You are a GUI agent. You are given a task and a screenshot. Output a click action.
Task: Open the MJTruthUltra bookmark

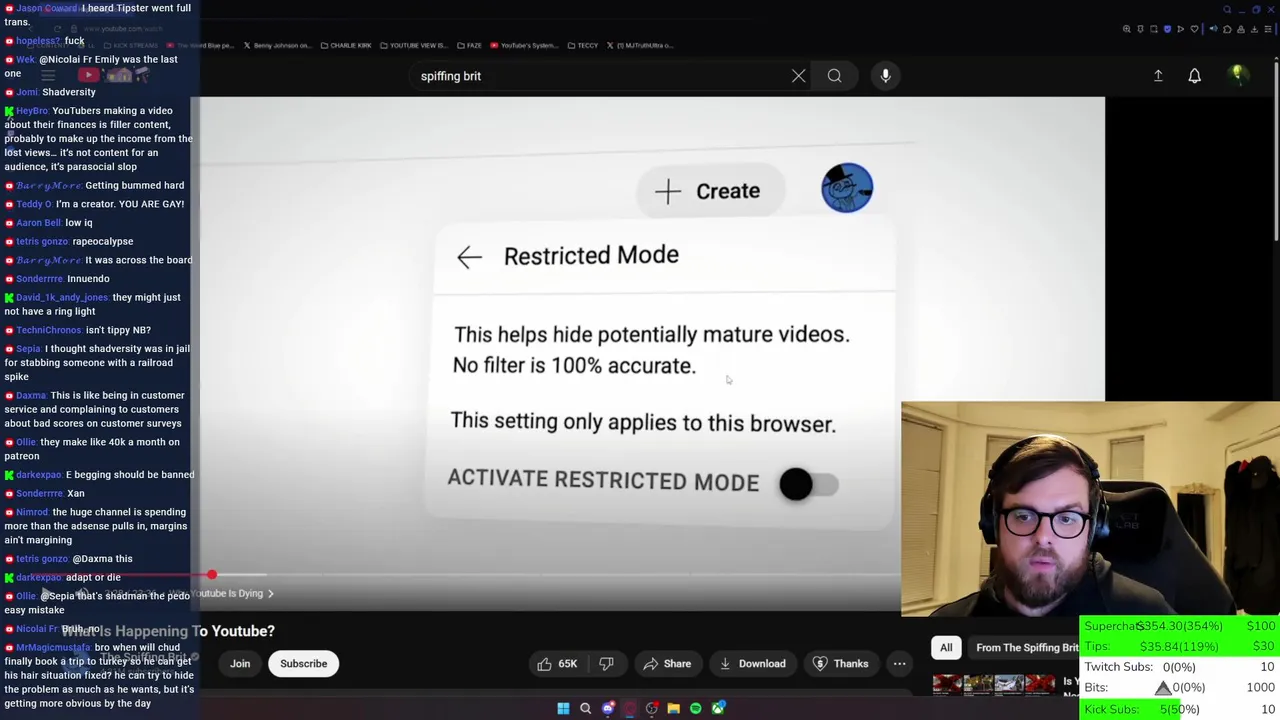[640, 45]
